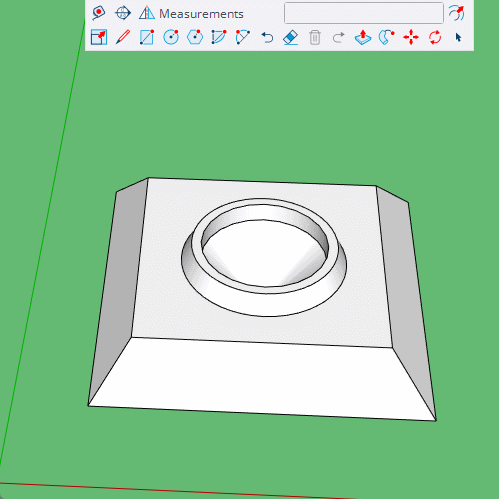Select the red Pencil line tool

[123, 37]
